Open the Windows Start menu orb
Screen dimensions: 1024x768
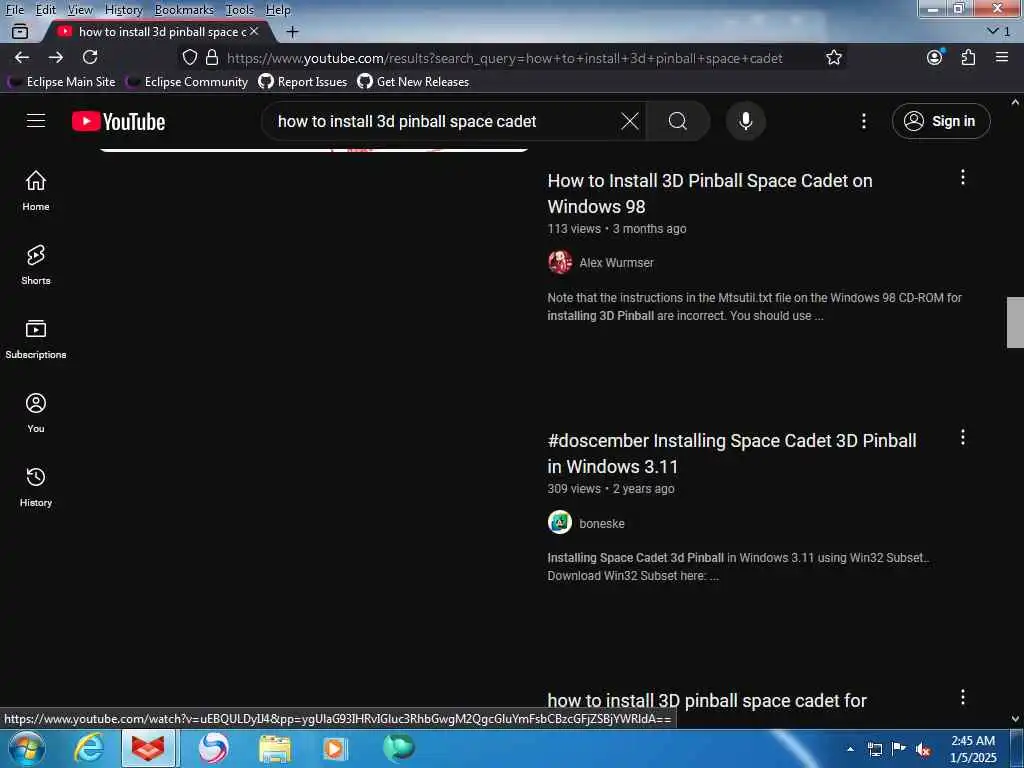pyautogui.click(x=27, y=748)
